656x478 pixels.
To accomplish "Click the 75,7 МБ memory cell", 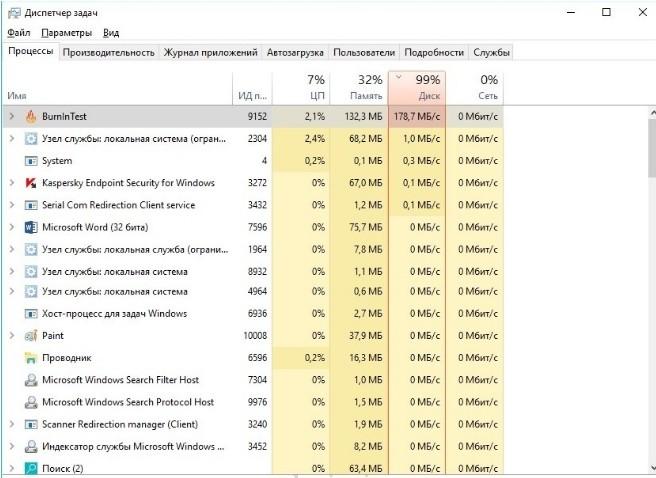I will [x=366, y=227].
